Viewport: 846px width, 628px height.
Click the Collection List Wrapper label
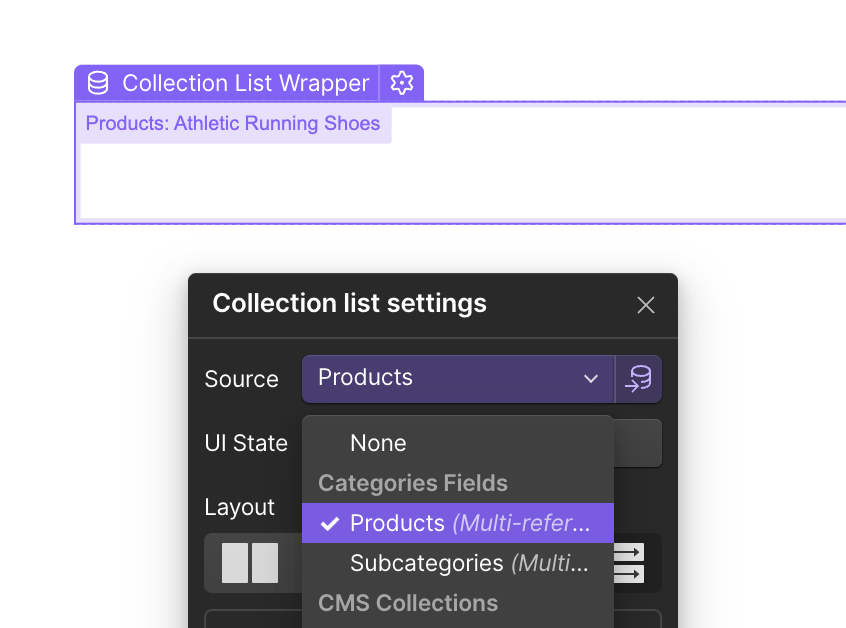(x=245, y=83)
